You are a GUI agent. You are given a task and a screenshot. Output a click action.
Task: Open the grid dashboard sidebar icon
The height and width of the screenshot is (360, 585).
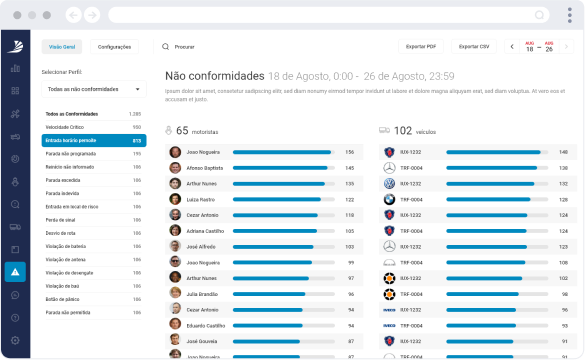point(15,91)
